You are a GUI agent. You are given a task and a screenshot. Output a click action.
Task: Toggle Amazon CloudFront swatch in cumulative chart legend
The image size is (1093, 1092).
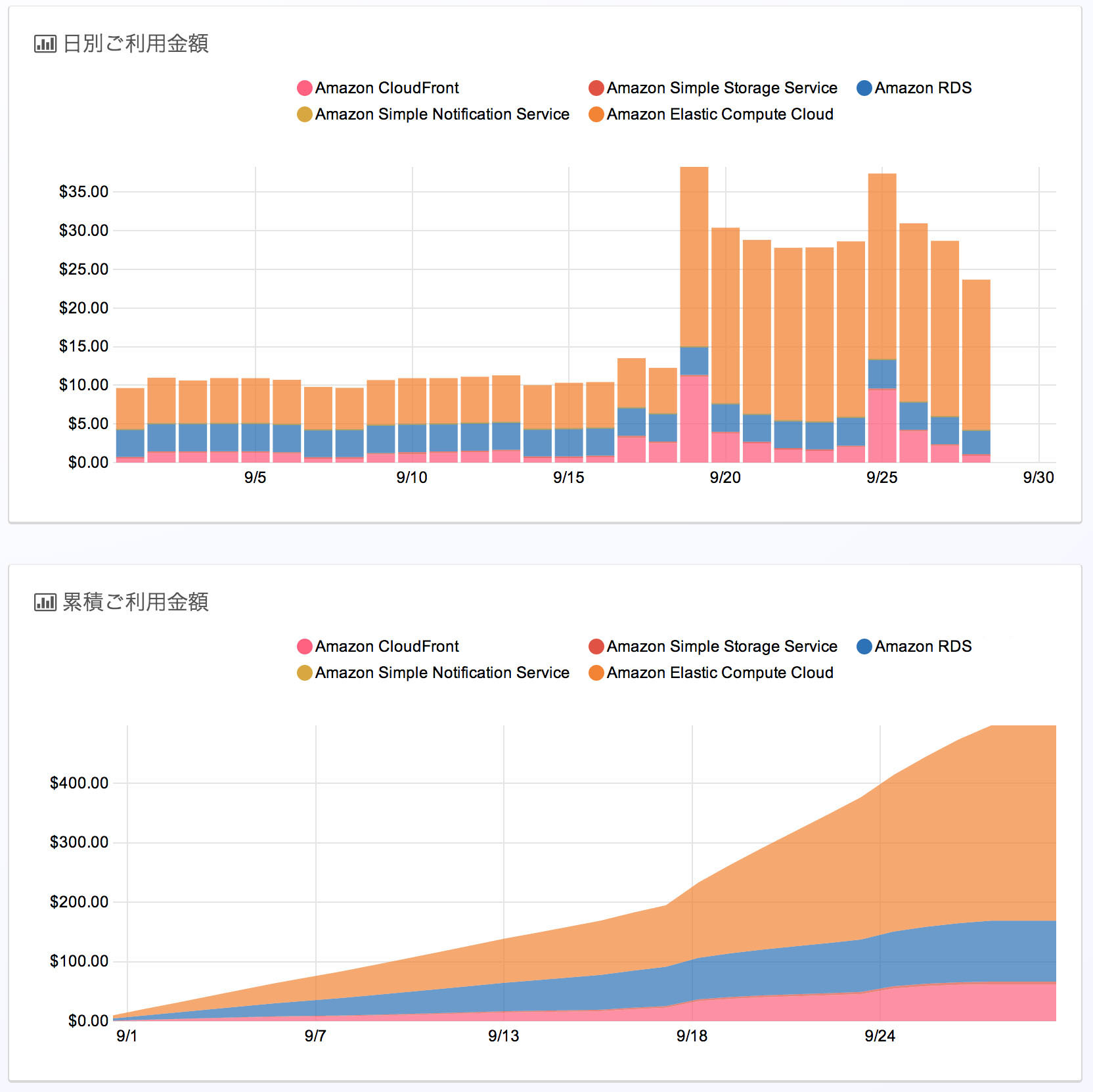[305, 647]
